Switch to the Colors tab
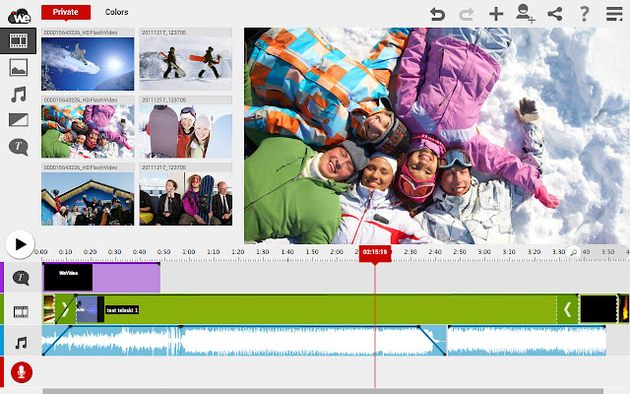The image size is (630, 394). coord(117,12)
